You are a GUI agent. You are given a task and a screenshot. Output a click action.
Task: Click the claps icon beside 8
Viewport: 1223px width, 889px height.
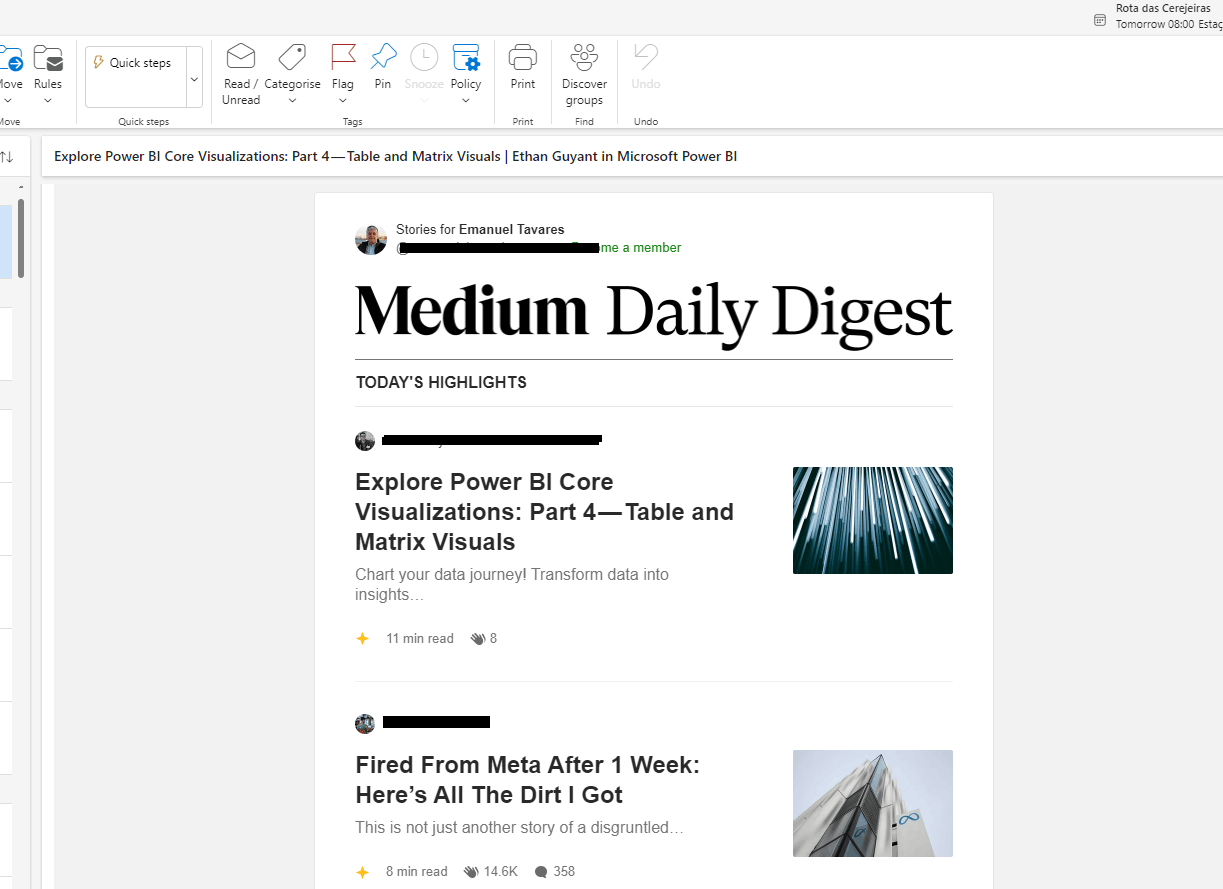tap(478, 639)
